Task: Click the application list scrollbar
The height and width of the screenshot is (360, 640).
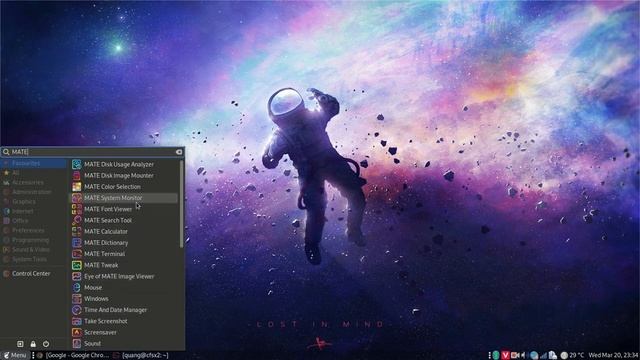Action: [181, 204]
